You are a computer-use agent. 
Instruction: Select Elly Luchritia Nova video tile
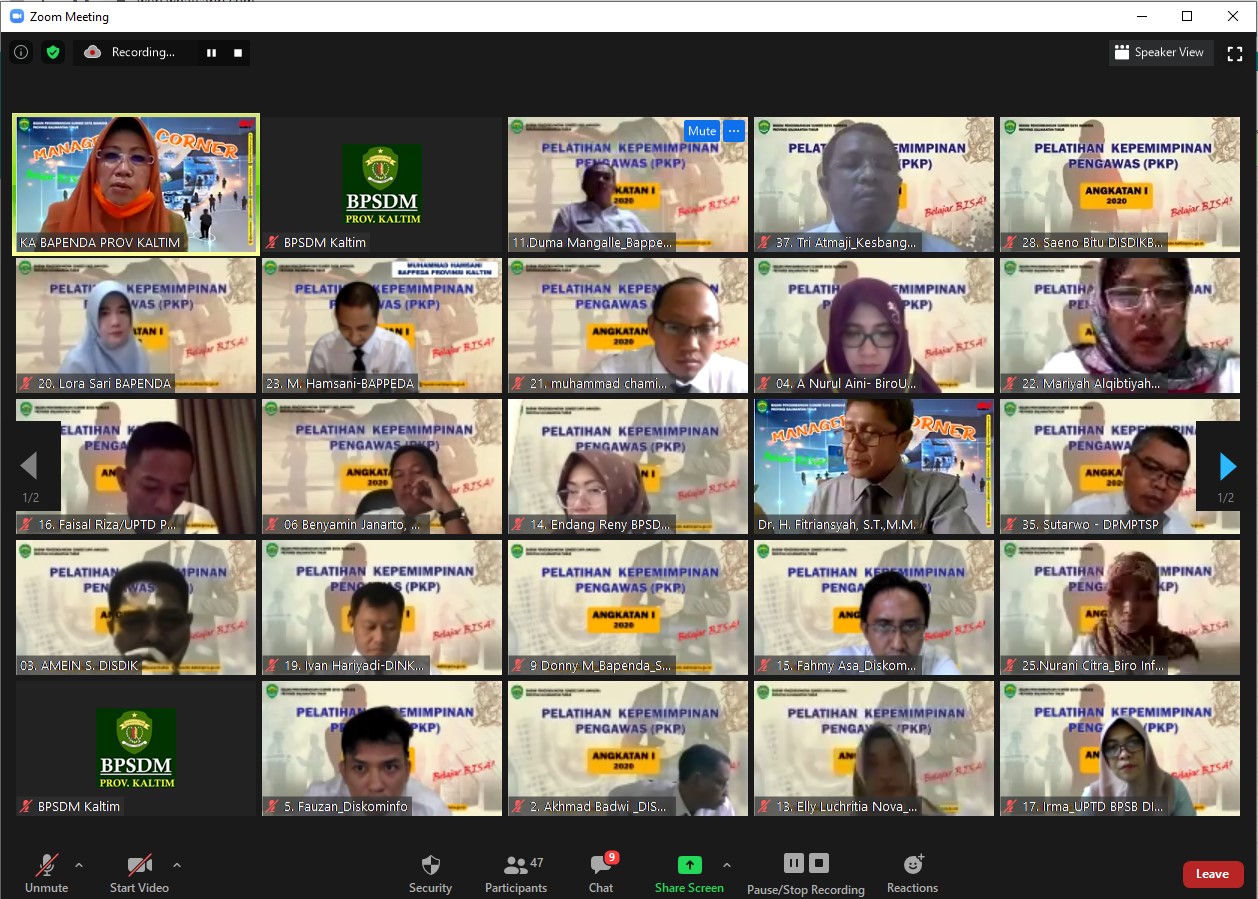[x=874, y=748]
